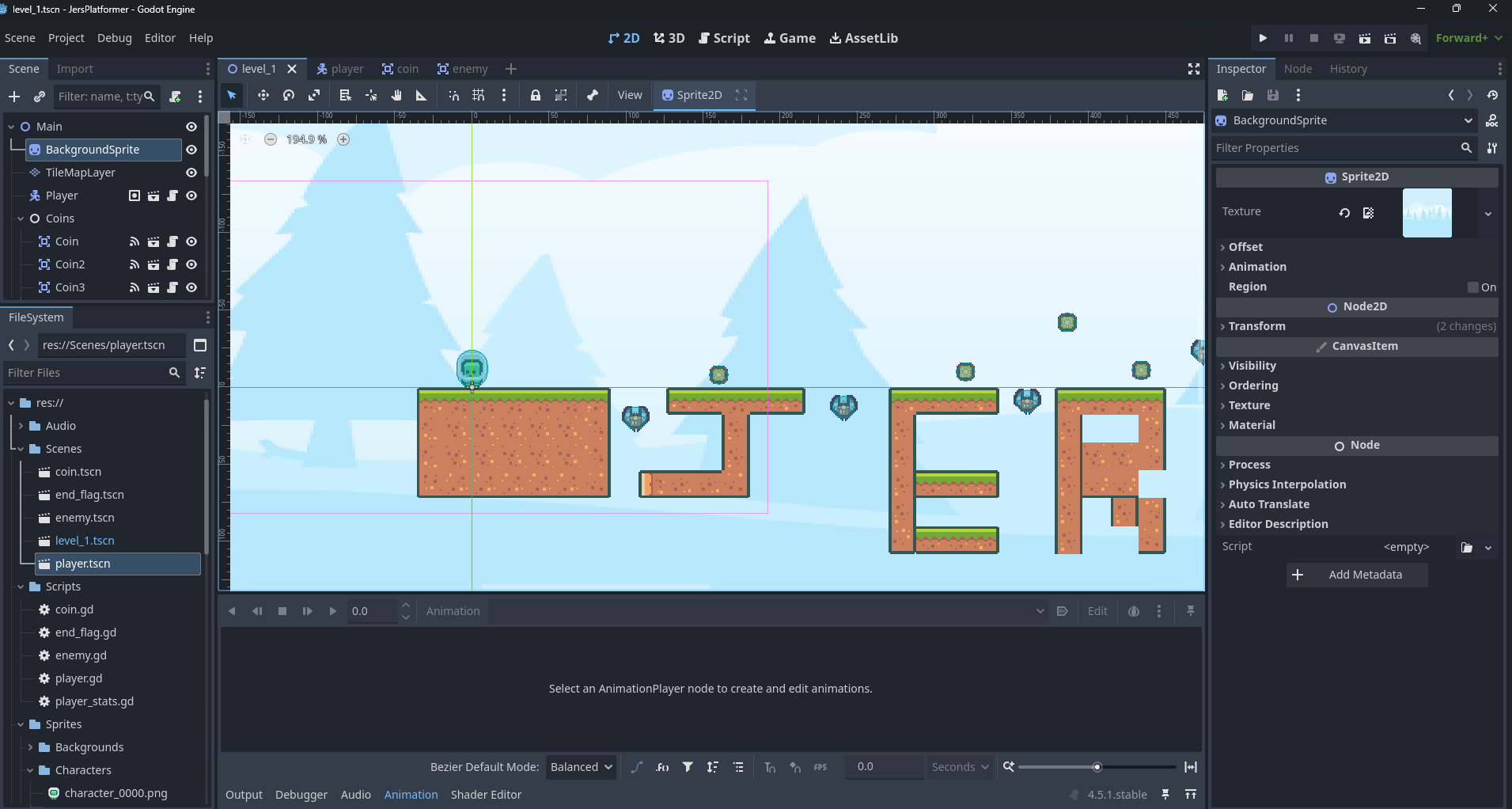Image resolution: width=1512 pixels, height=809 pixels.
Task: Select the ruler mode tool
Action: click(x=422, y=95)
